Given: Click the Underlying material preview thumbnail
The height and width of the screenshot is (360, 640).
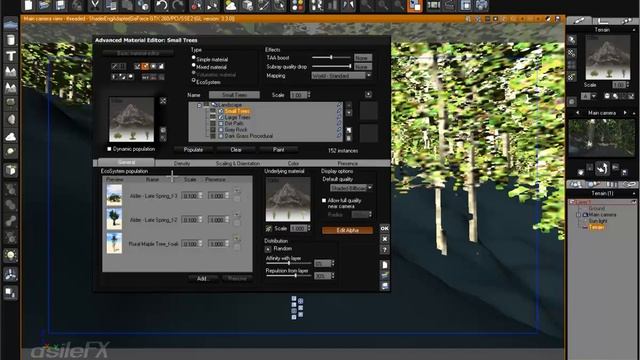Looking at the screenshot, I should tap(288, 199).
